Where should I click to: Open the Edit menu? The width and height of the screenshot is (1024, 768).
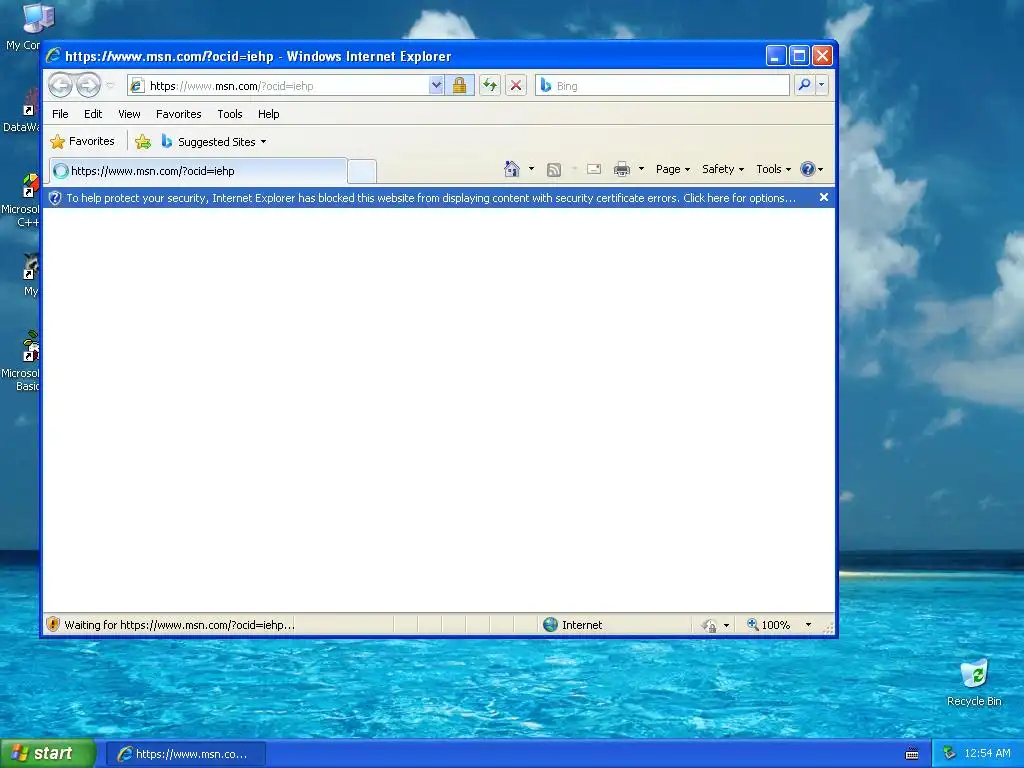93,114
